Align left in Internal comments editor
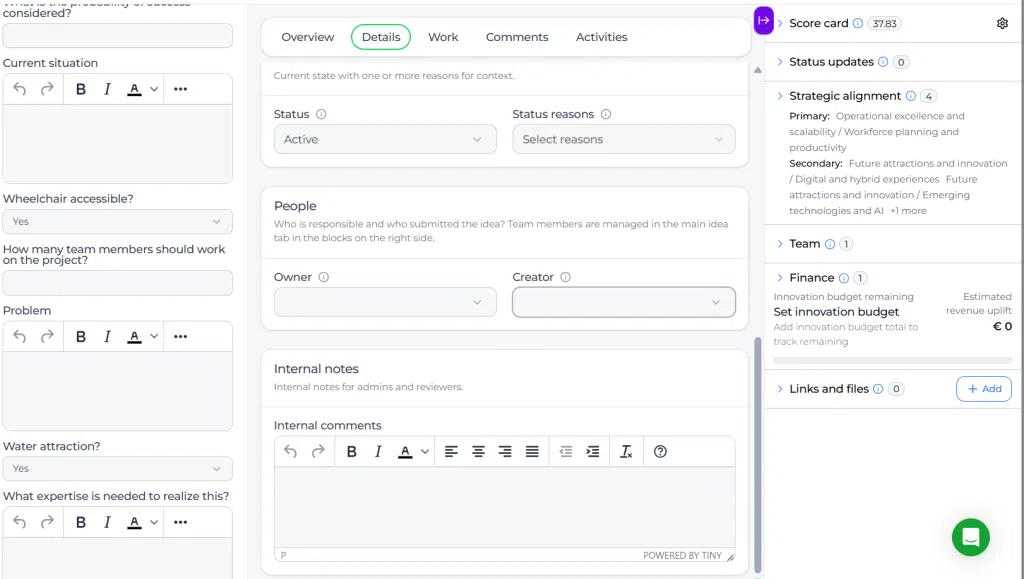 pos(451,452)
